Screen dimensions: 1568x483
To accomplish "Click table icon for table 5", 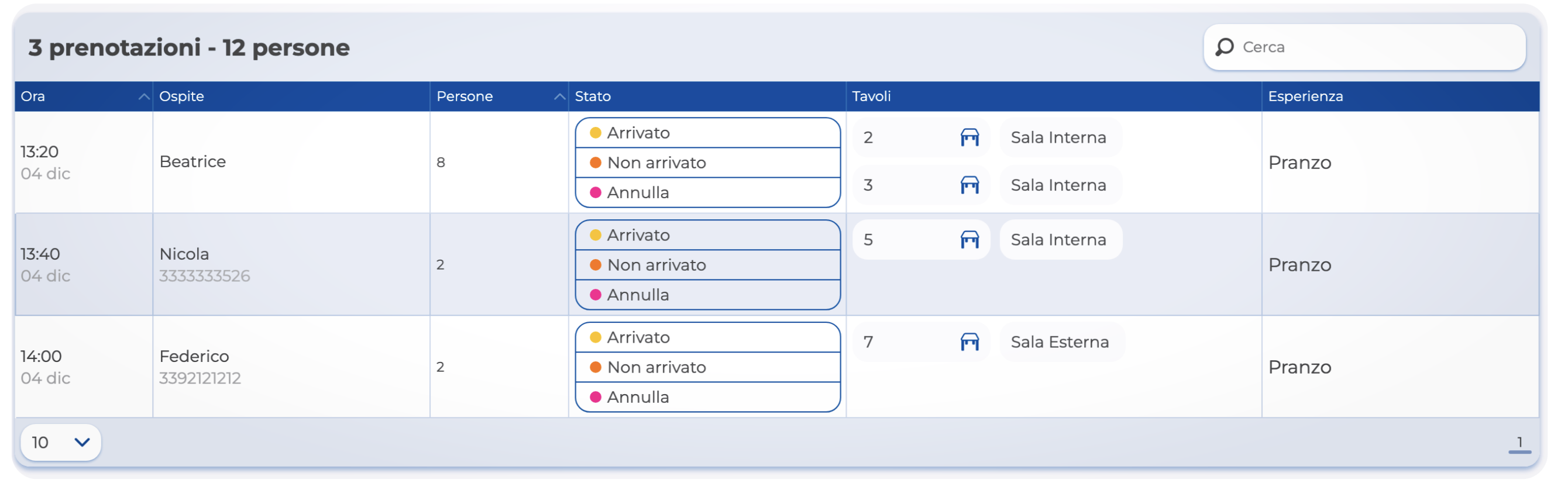I will pos(969,240).
